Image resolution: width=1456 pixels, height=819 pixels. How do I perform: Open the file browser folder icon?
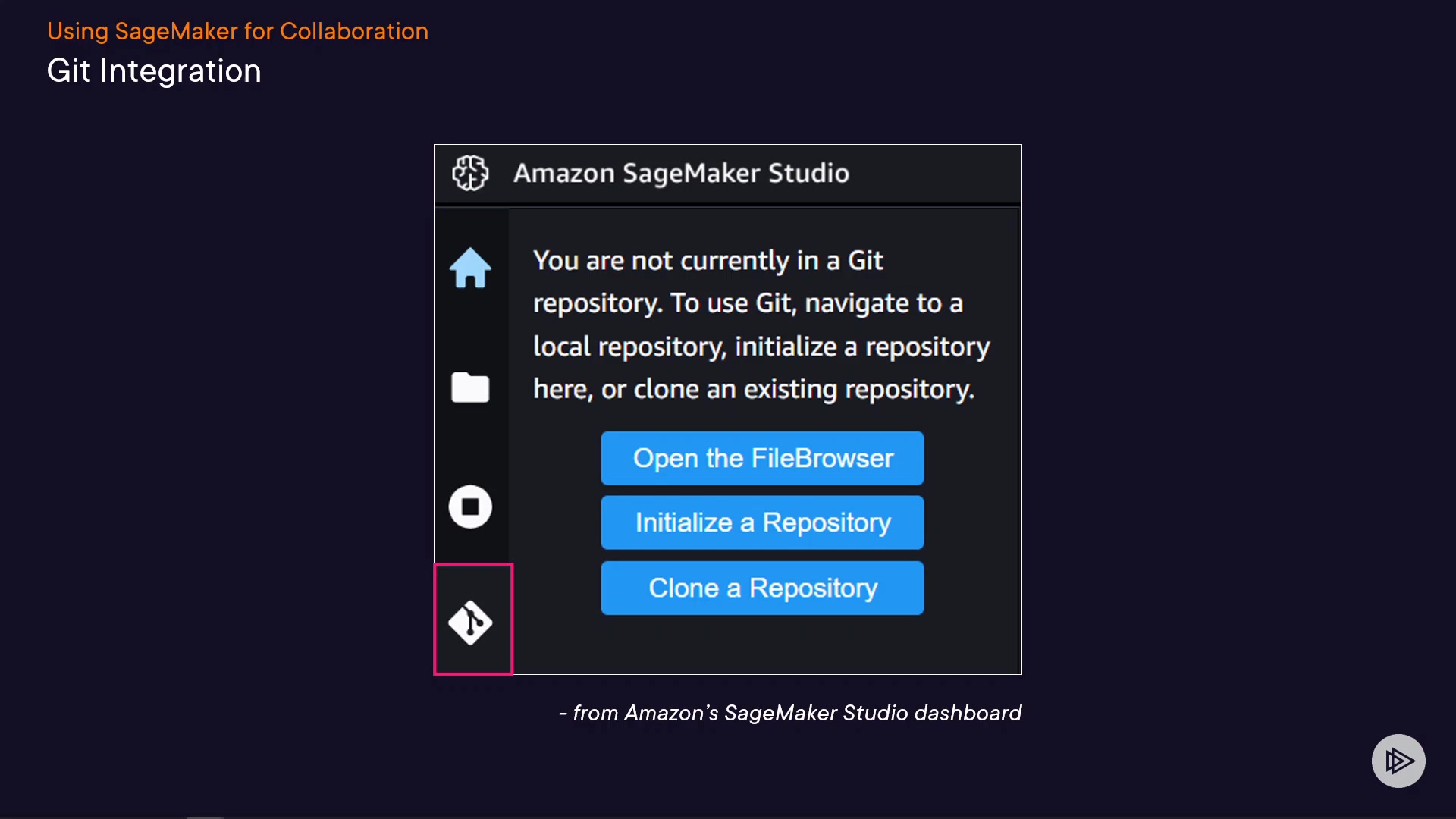tap(470, 388)
